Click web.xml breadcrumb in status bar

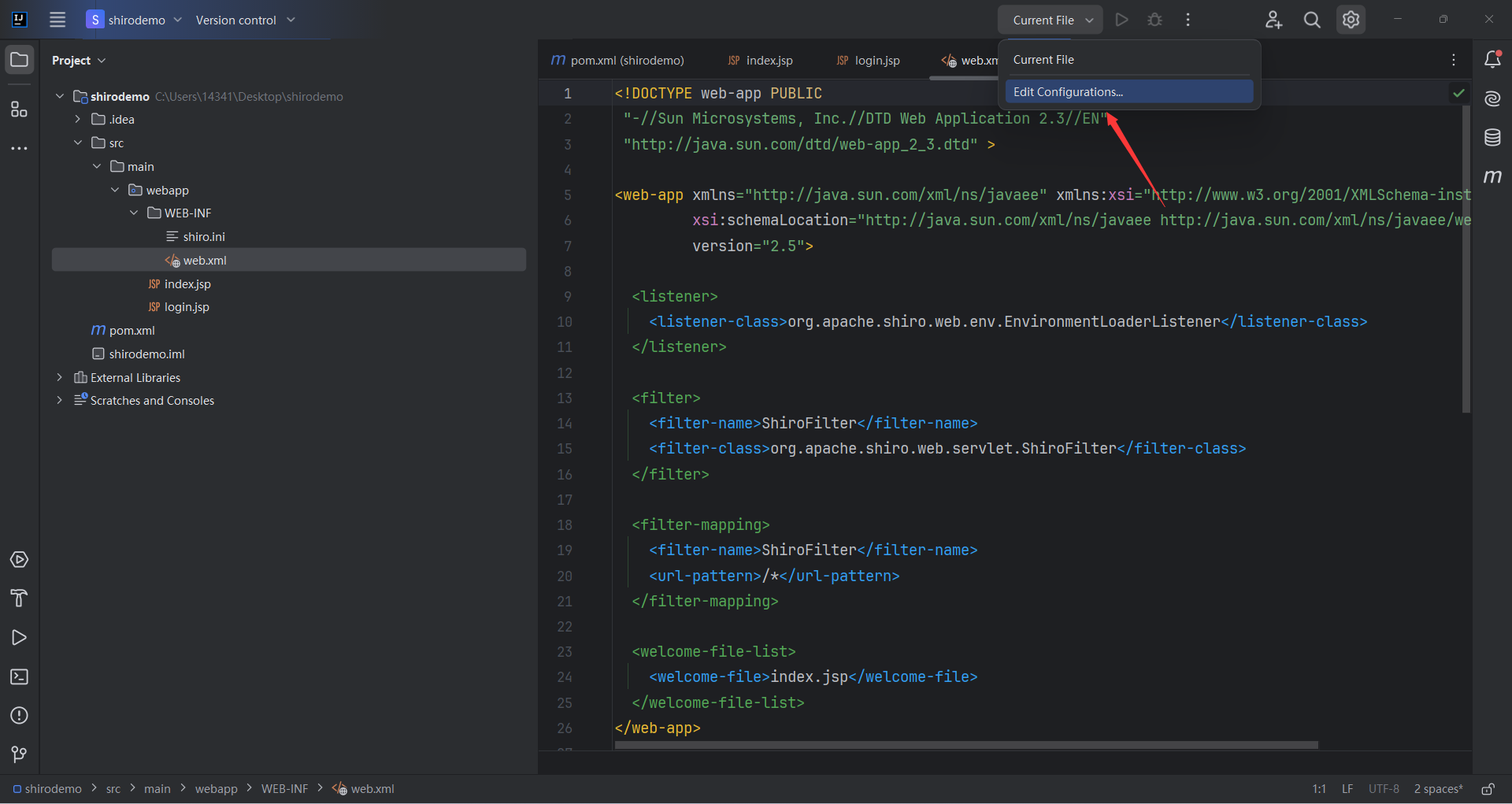364,789
